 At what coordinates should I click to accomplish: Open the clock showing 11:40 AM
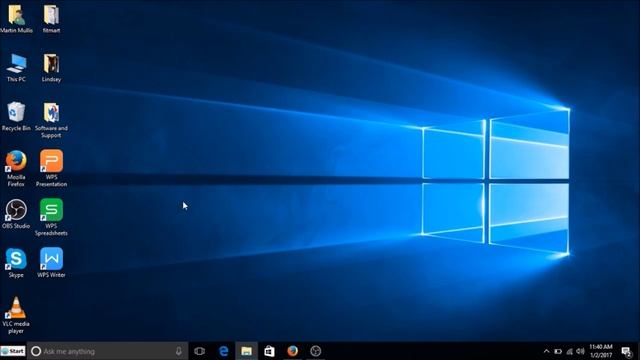pyautogui.click(x=601, y=351)
